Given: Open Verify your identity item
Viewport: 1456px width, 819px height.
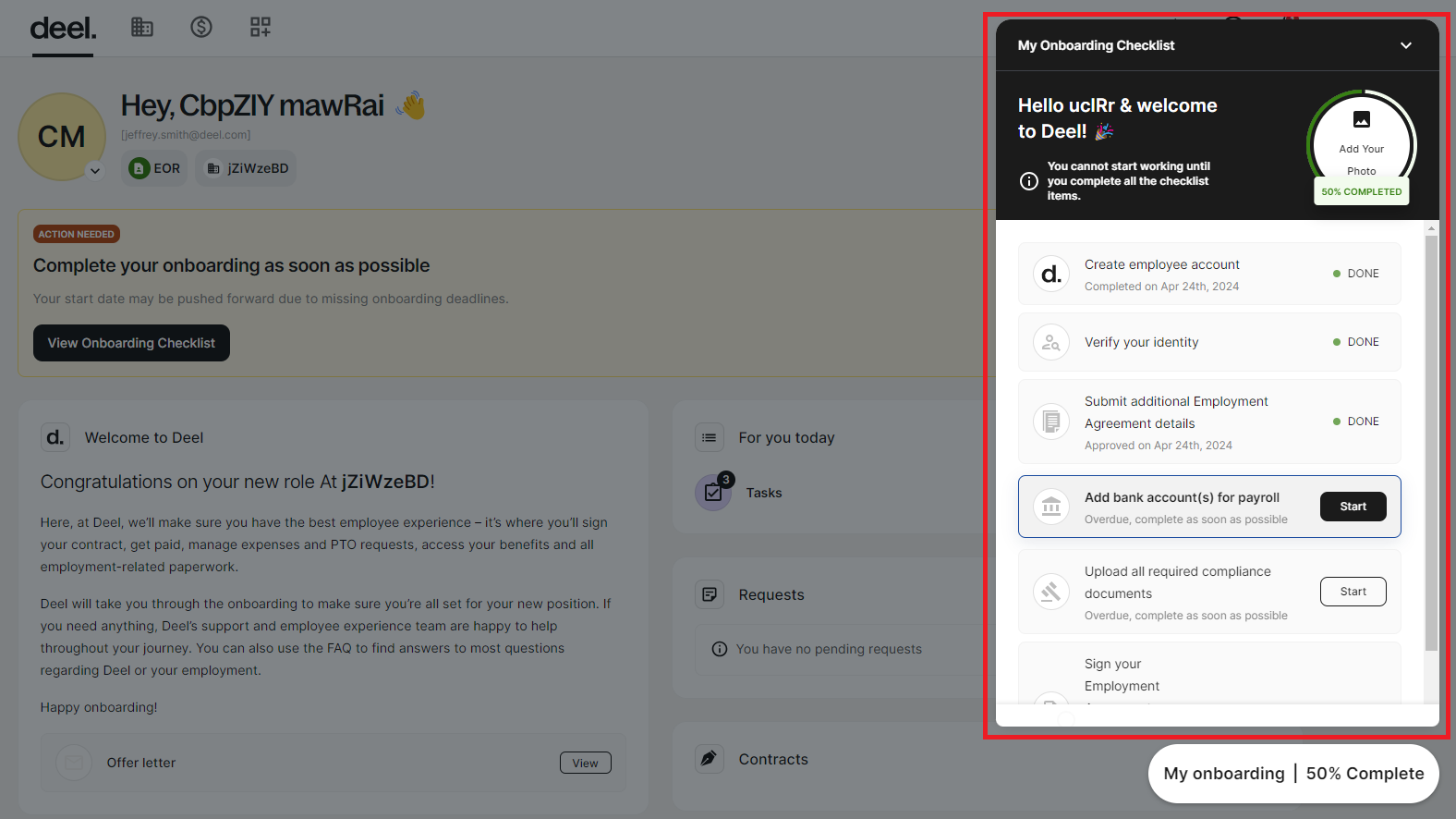Looking at the screenshot, I should click(1209, 342).
